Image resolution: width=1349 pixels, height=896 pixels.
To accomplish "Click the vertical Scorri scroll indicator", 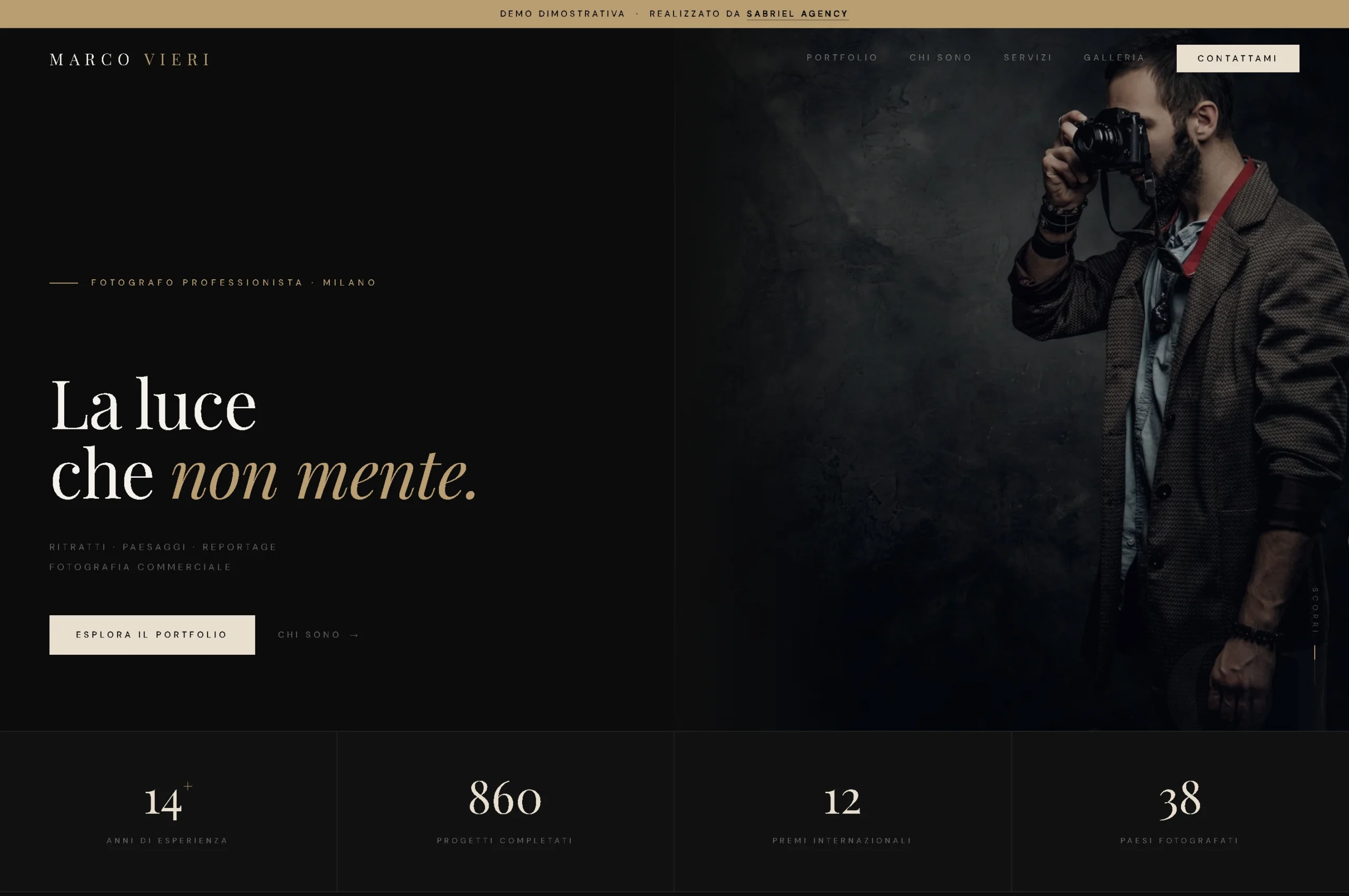I will coord(1315,610).
